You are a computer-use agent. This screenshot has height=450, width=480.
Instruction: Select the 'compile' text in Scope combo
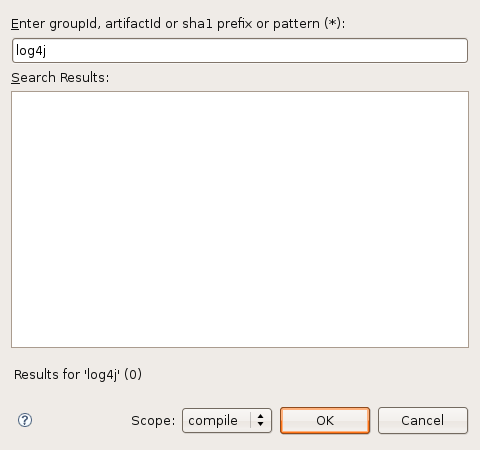coord(213,421)
